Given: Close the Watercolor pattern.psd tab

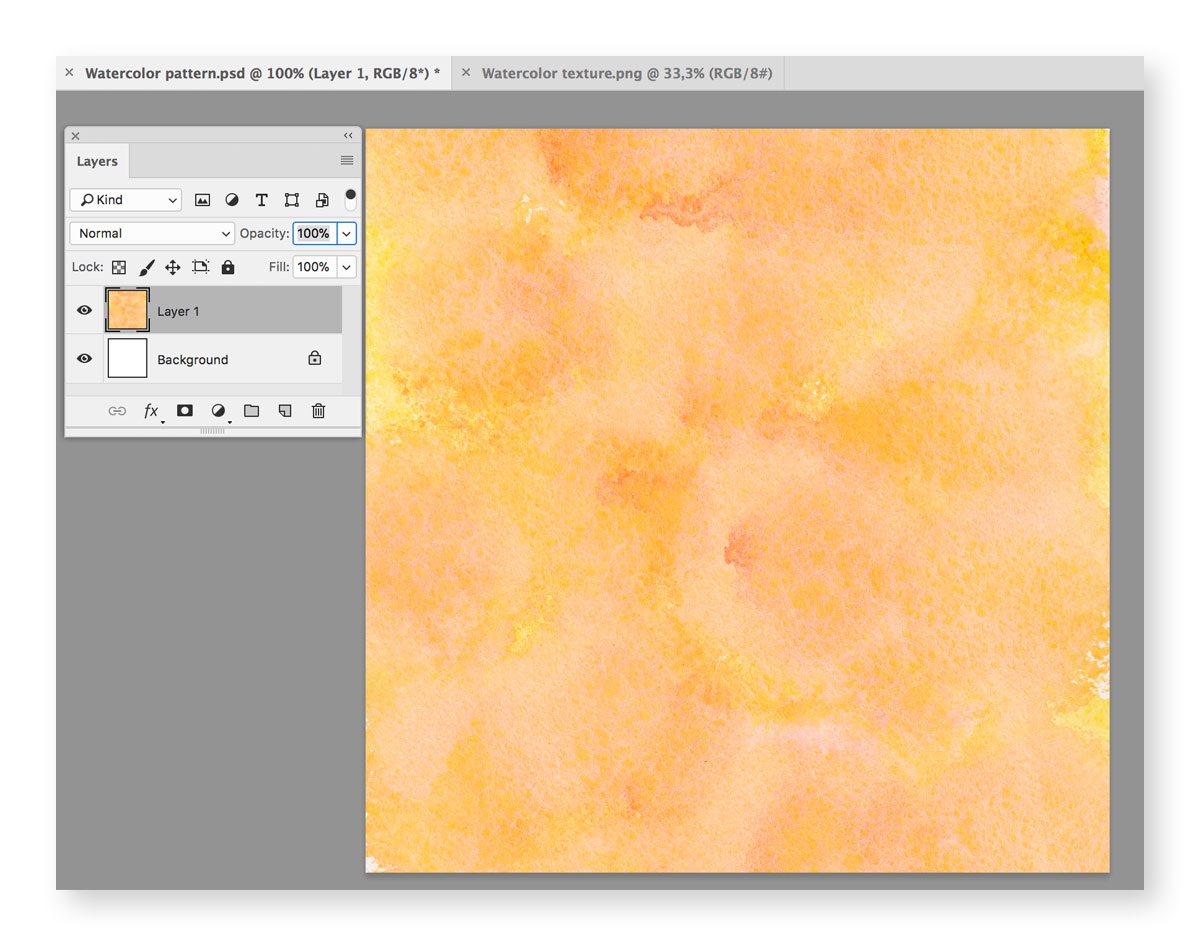Looking at the screenshot, I should click(69, 72).
